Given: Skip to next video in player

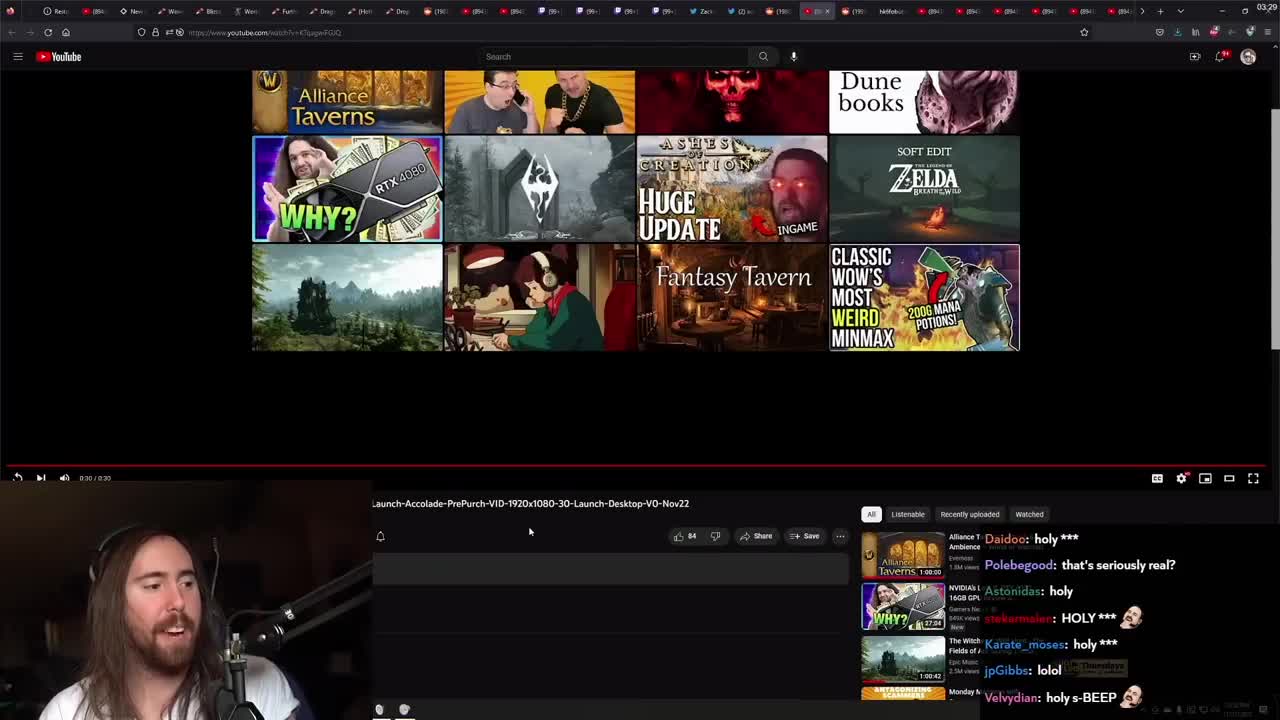Looking at the screenshot, I should tap(41, 478).
